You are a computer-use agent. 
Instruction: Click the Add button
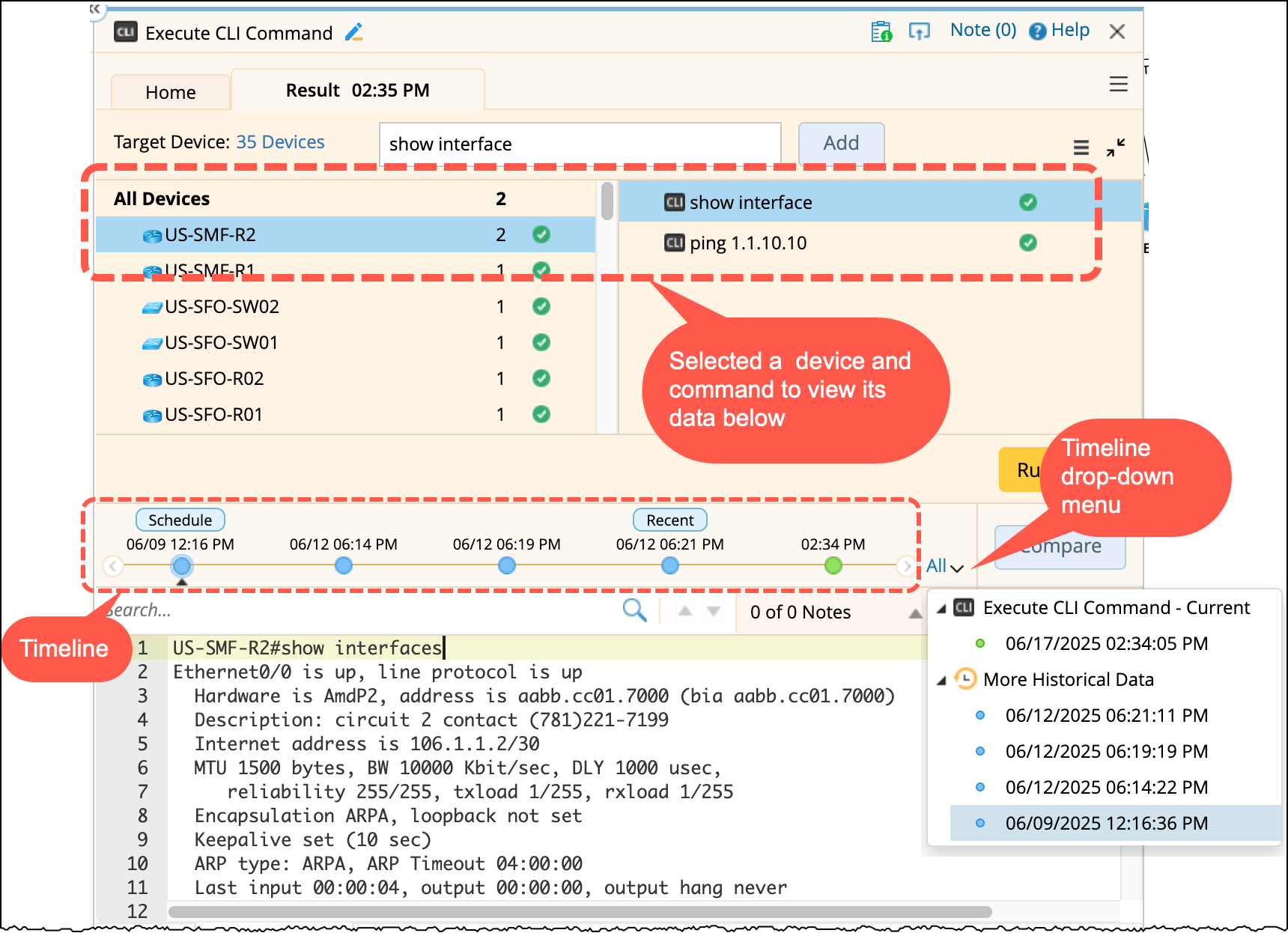pos(841,143)
